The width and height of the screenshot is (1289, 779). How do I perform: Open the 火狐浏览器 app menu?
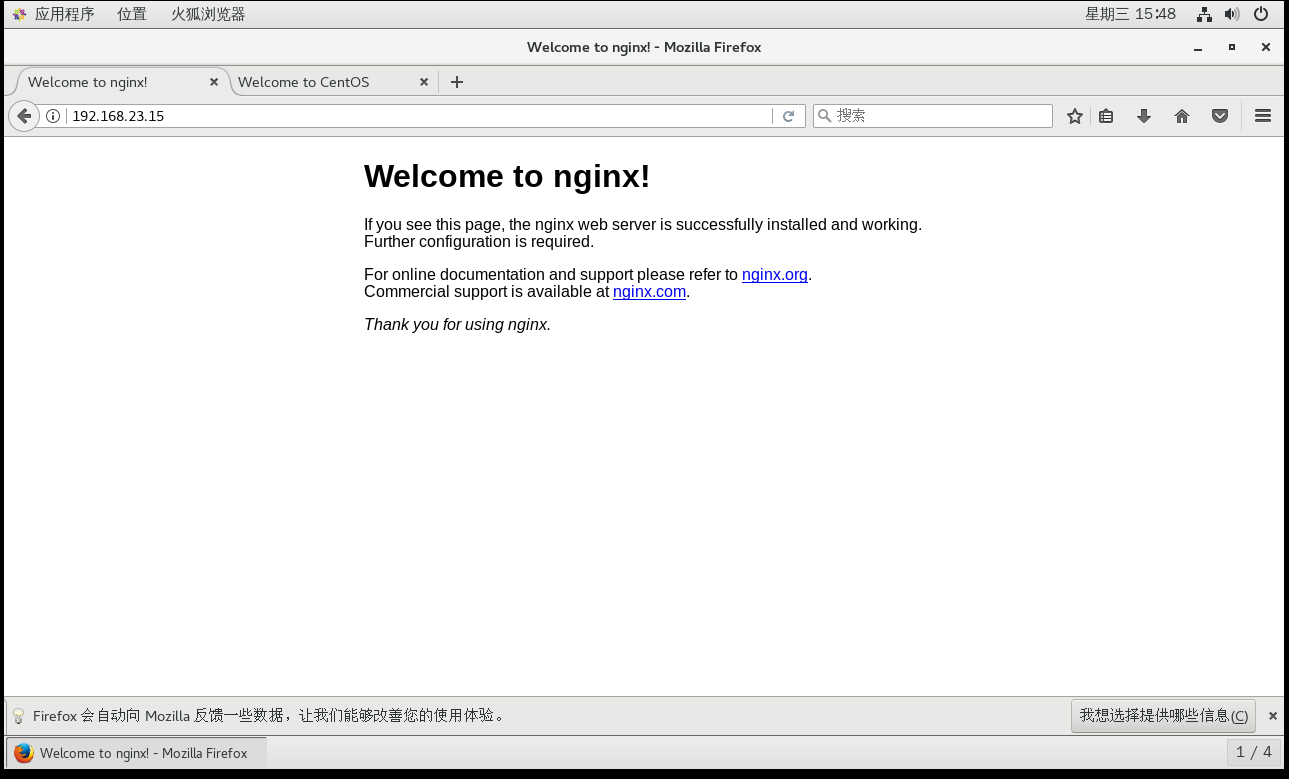tap(208, 14)
